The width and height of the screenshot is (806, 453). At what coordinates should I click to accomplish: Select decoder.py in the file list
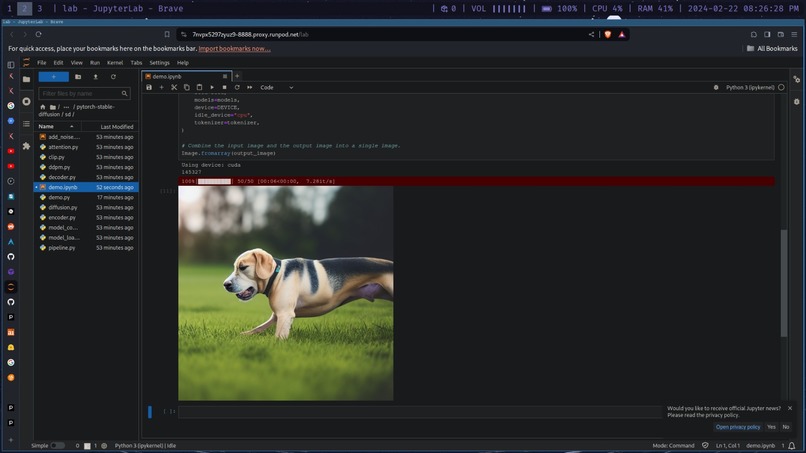pos(86,177)
